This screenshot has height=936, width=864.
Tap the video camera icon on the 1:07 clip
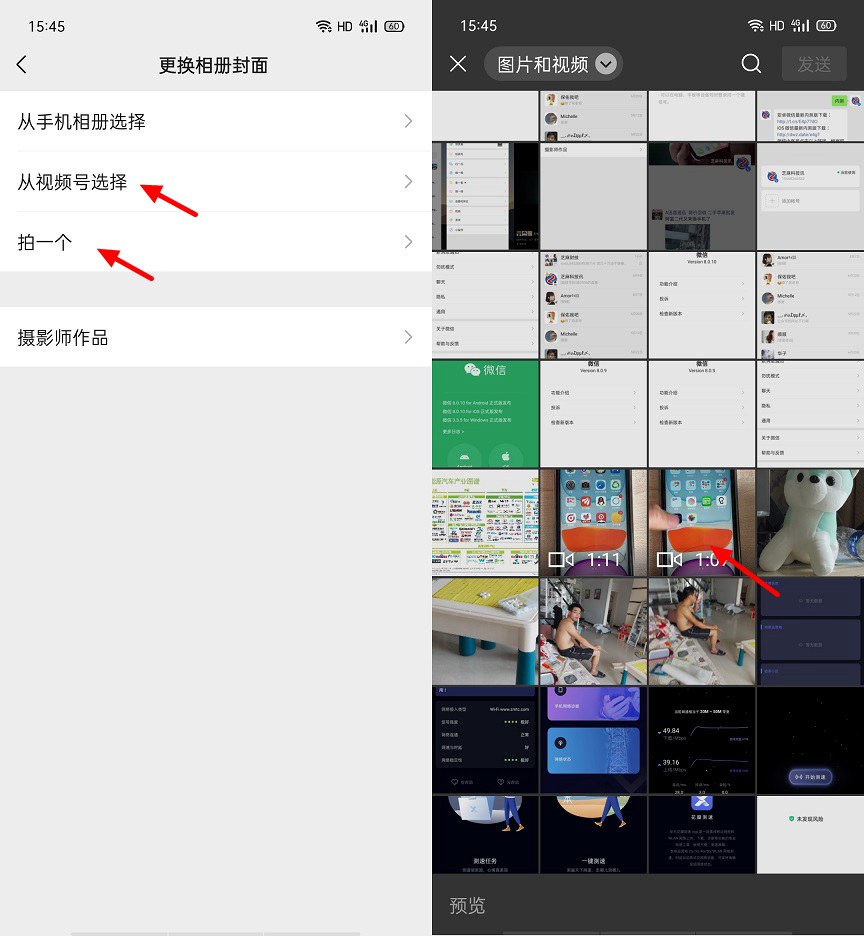[x=668, y=560]
